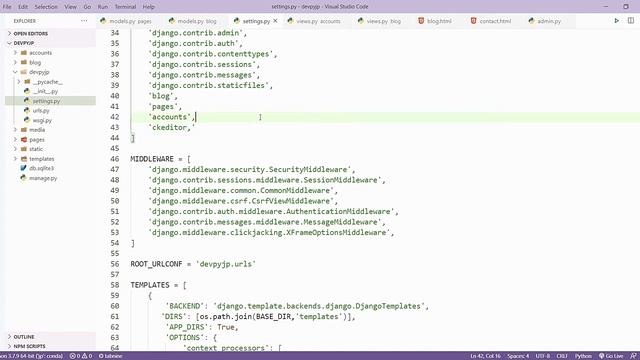Open the View menu
This screenshot has height=360, width=640.
pos(70,7)
